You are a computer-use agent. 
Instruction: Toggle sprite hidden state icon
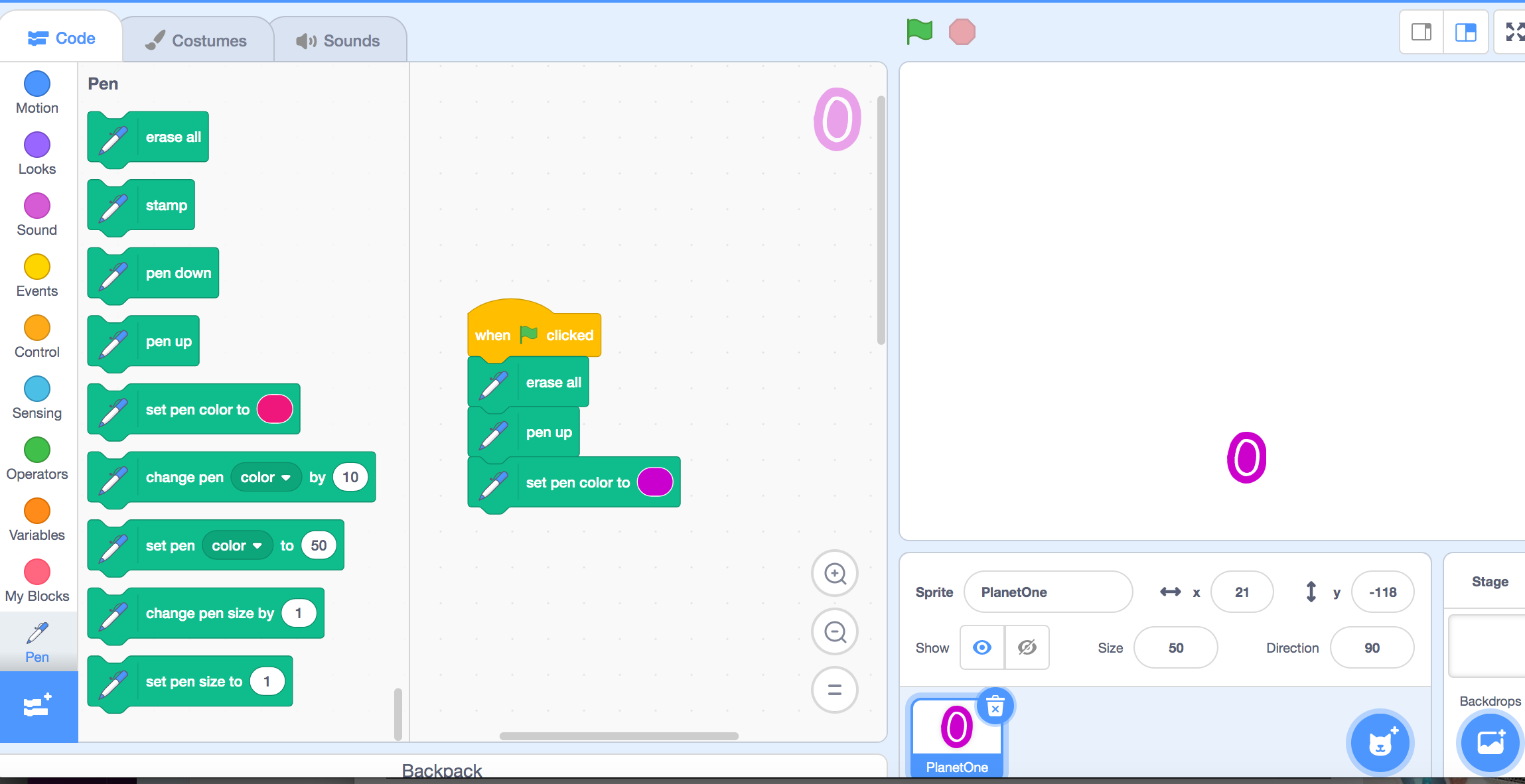(1027, 647)
